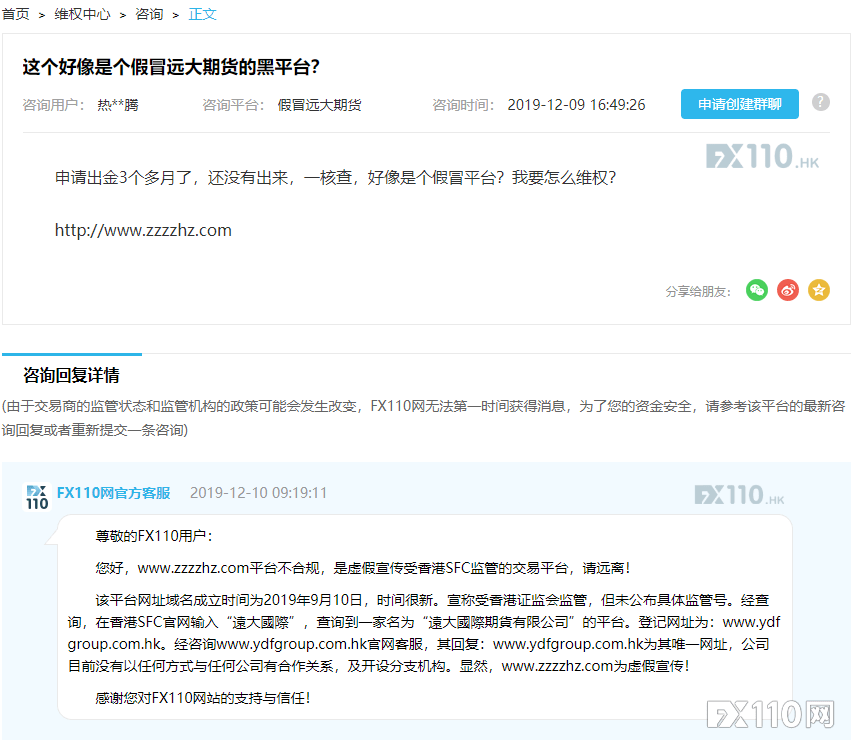Click the question title about 假冒远大期货
This screenshot has height=741, width=852.
[x=171, y=66]
